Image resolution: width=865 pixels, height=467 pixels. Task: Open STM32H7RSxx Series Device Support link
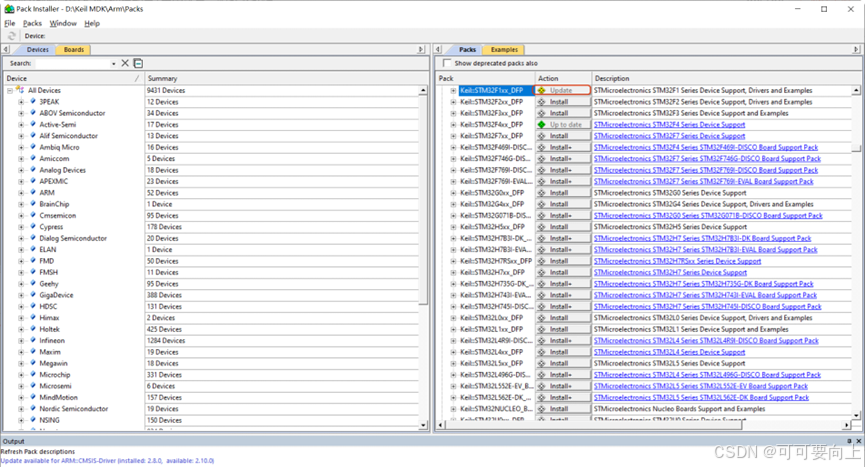click(677, 261)
